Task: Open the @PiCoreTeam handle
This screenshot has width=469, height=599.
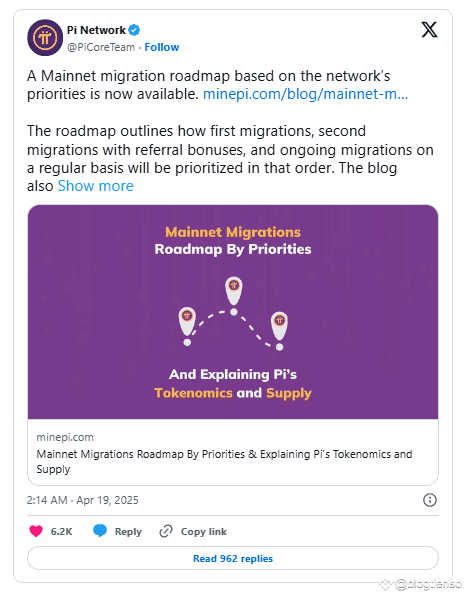Action: point(101,47)
